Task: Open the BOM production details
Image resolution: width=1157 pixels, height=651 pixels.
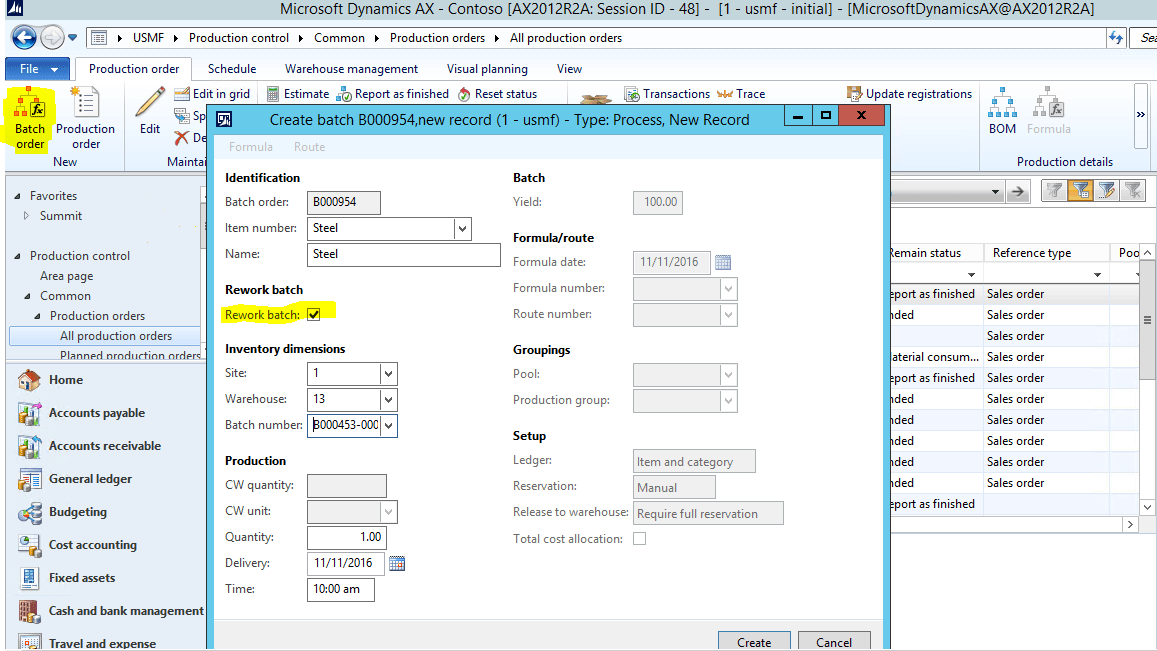Action: point(1002,111)
